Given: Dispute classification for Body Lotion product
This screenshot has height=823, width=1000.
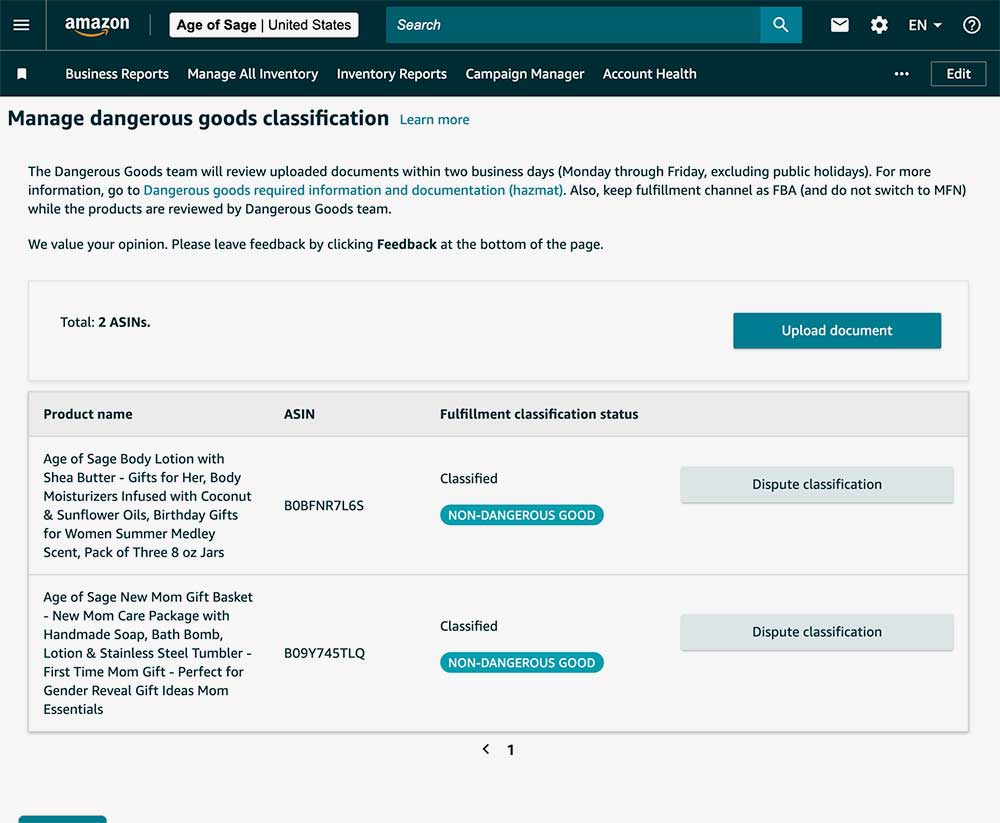Looking at the screenshot, I should (816, 484).
